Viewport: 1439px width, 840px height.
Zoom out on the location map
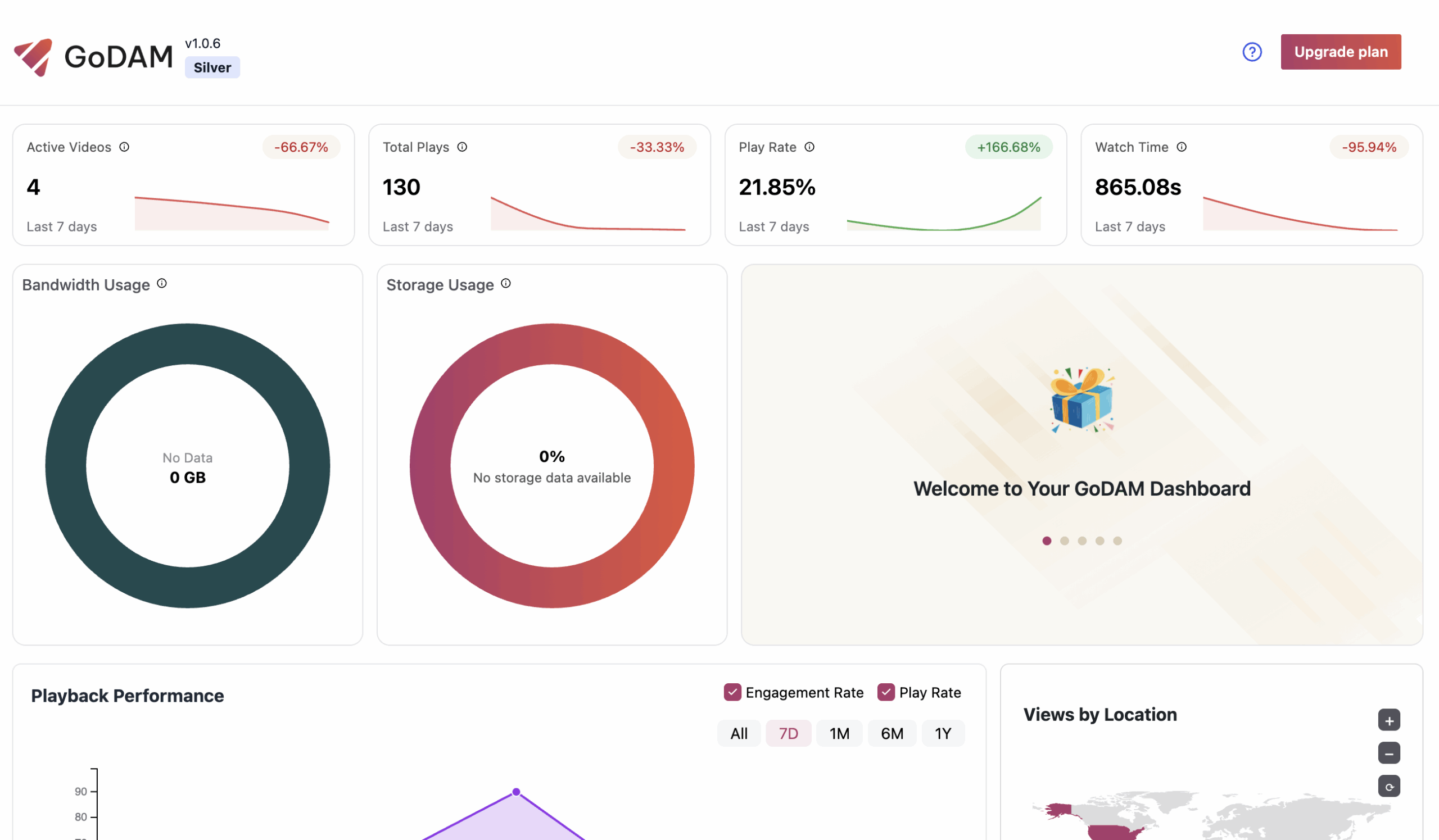click(1389, 753)
